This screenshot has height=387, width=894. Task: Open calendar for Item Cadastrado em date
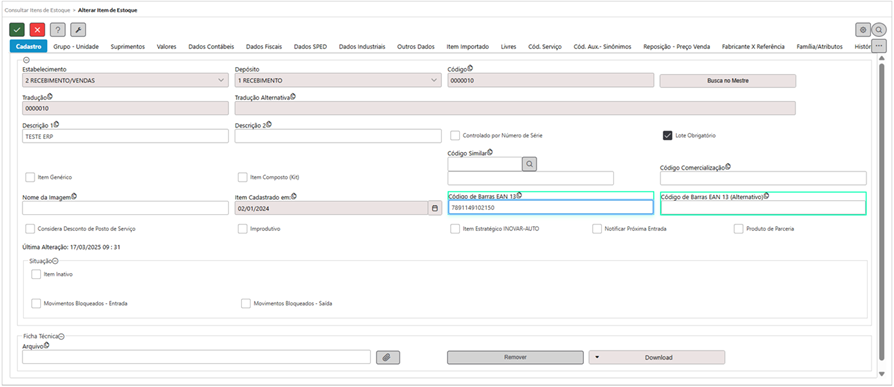pos(435,208)
